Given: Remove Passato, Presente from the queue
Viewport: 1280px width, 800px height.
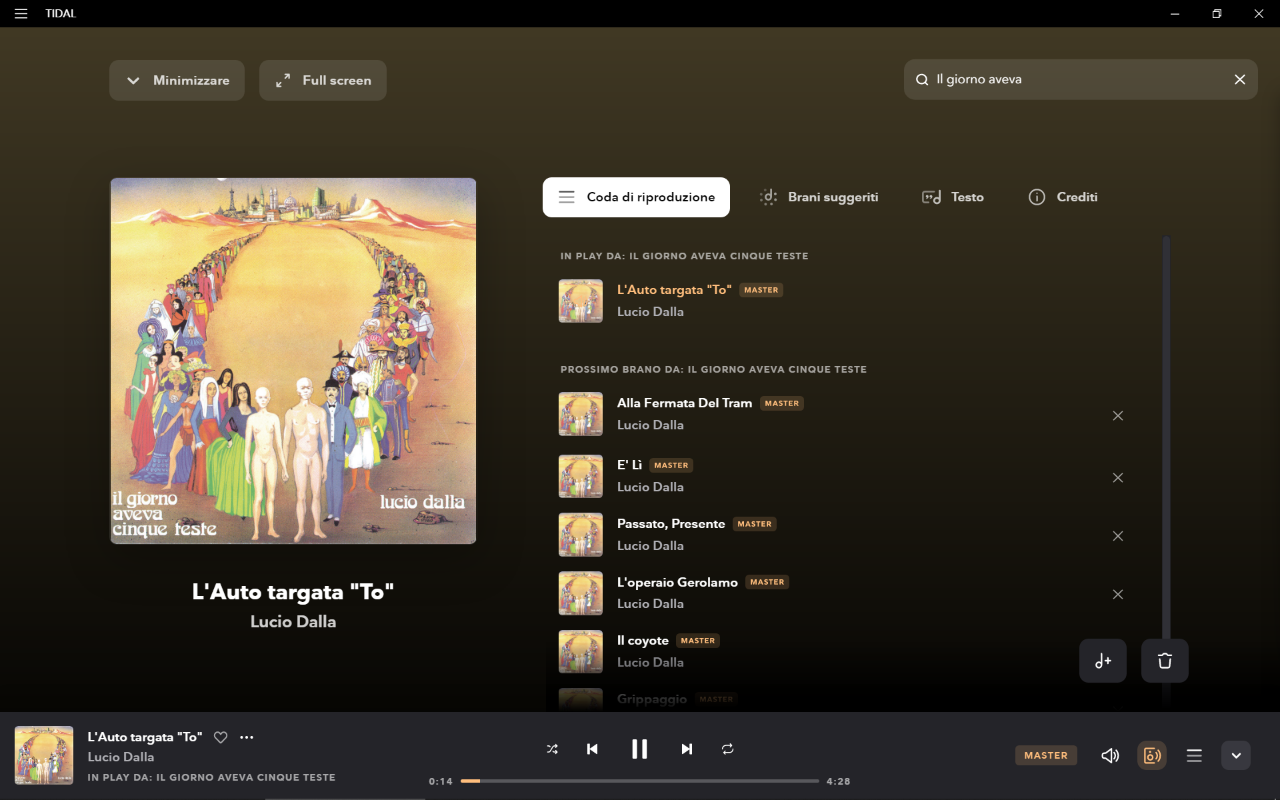Looking at the screenshot, I should coord(1118,536).
